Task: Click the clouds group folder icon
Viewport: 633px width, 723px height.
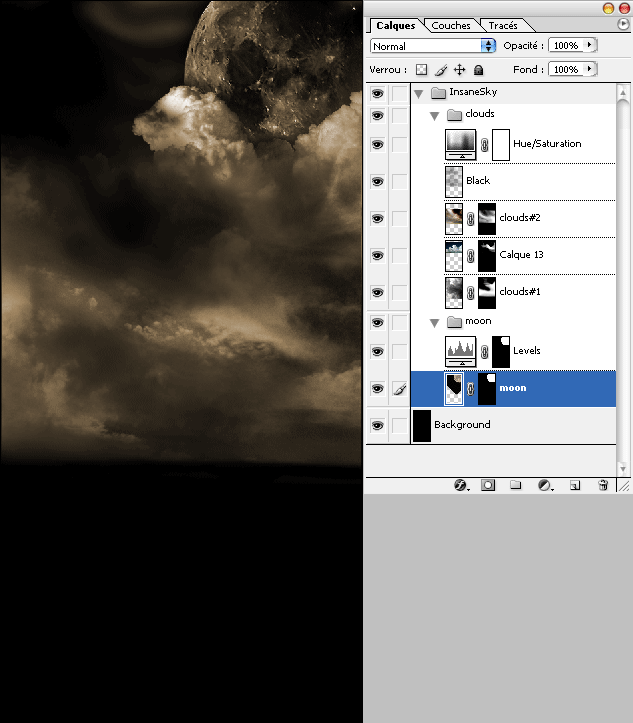Action: (x=455, y=114)
